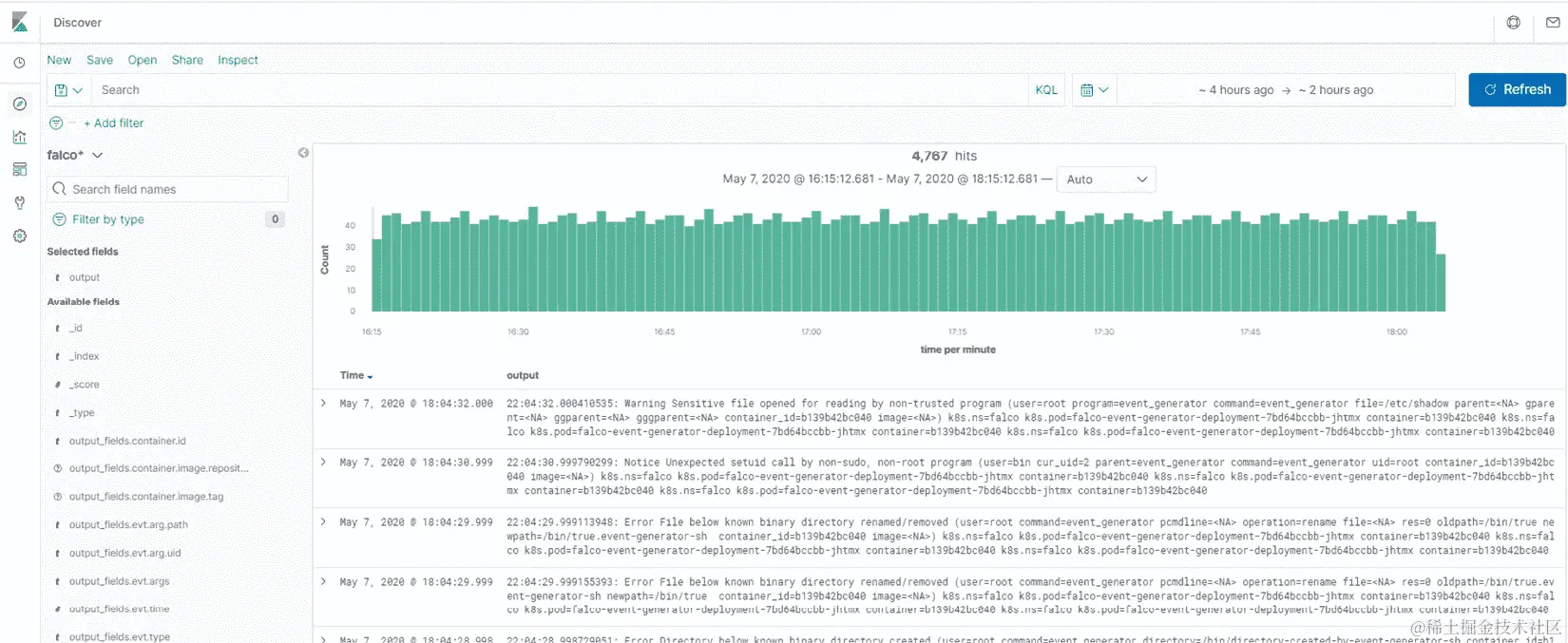Click filter options icon beside Add filter
Screen dimensions: 1568x643
click(56, 123)
